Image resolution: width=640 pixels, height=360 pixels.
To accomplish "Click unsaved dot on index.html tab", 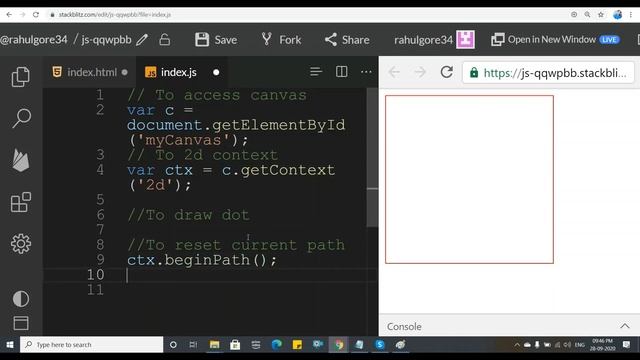I will 124,72.
